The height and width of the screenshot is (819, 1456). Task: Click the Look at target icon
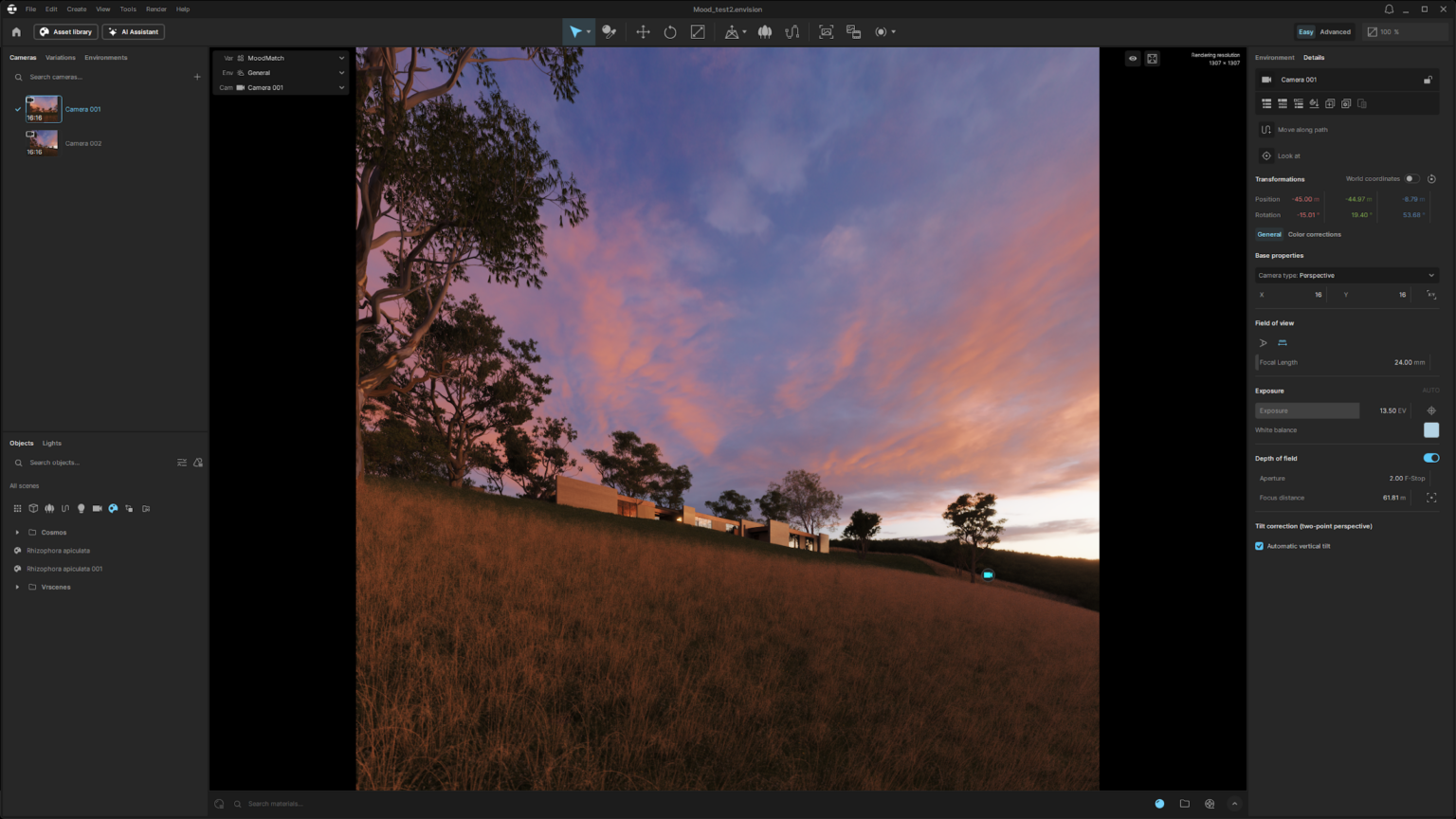click(1266, 155)
